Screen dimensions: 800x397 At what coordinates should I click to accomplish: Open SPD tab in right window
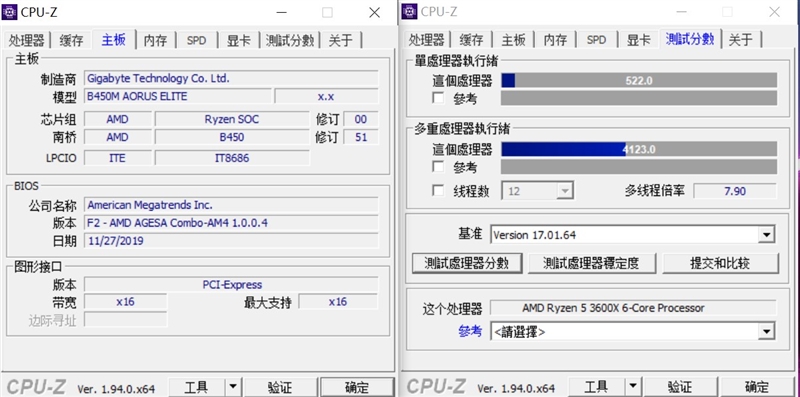[x=596, y=40]
